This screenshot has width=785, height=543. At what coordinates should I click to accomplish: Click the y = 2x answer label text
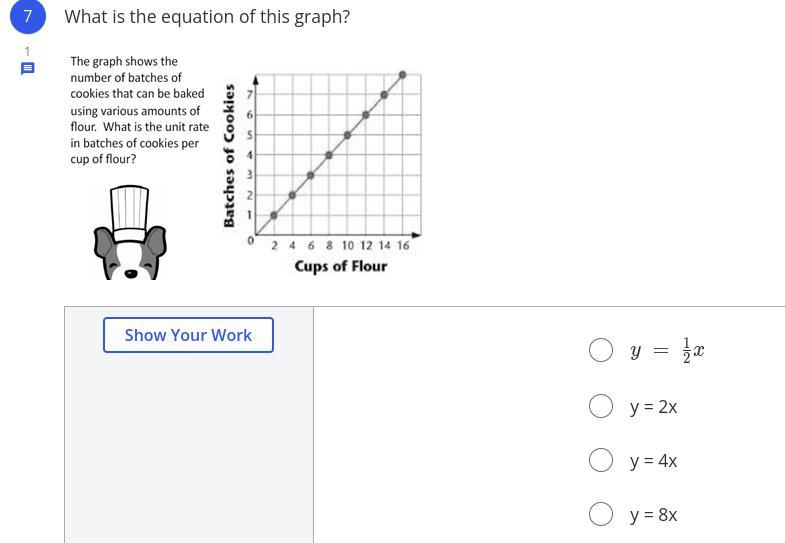(654, 407)
